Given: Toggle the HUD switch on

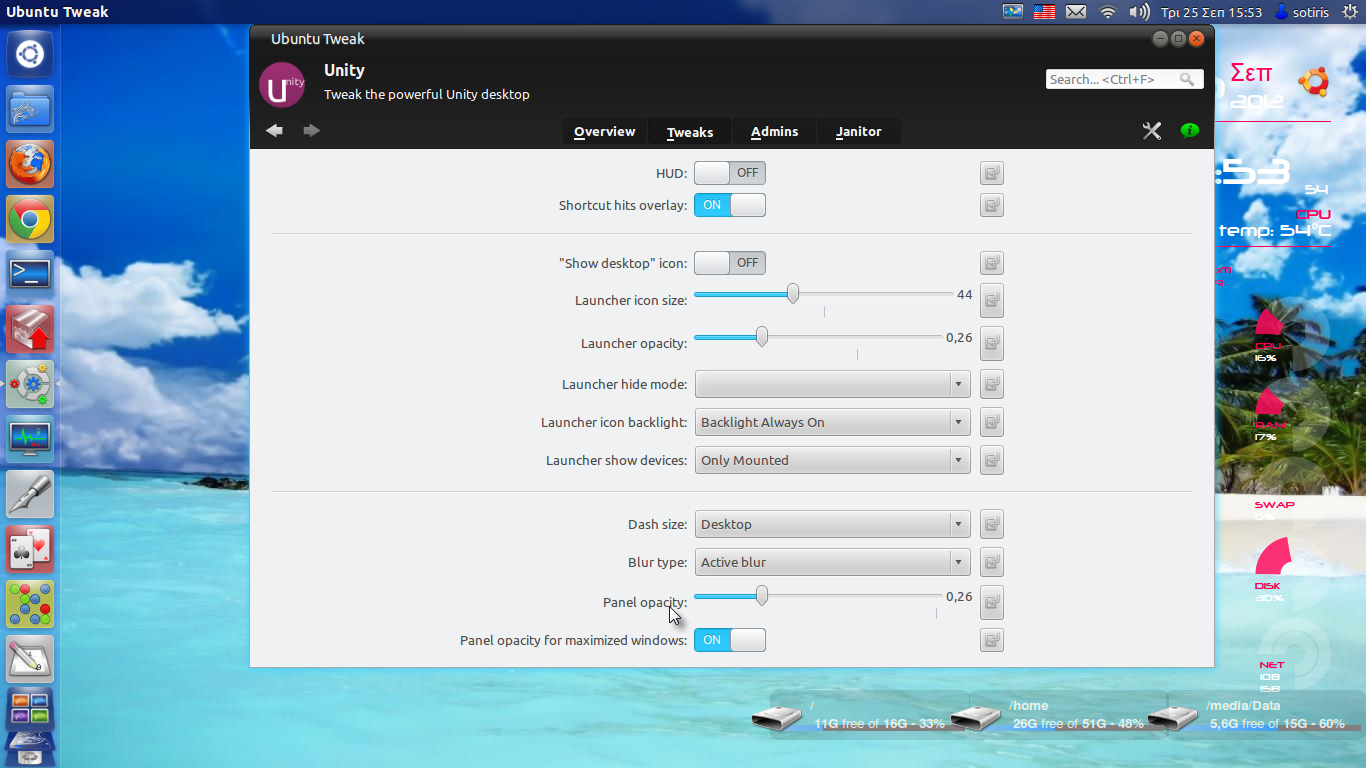Looking at the screenshot, I should pyautogui.click(x=729, y=173).
